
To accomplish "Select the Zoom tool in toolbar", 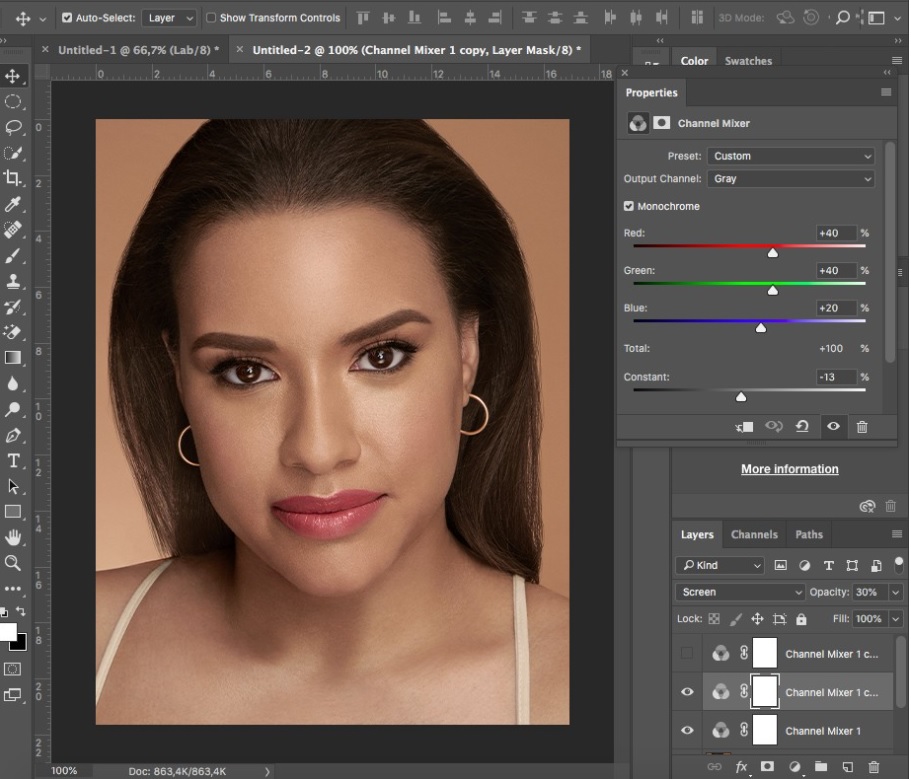I will click(x=13, y=563).
